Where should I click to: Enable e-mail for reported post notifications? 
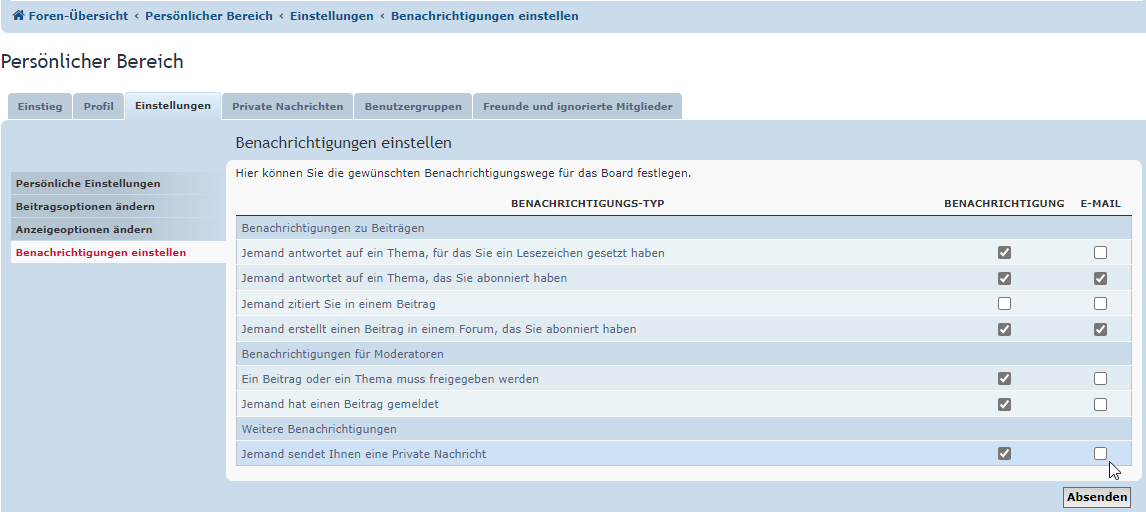(x=1100, y=405)
